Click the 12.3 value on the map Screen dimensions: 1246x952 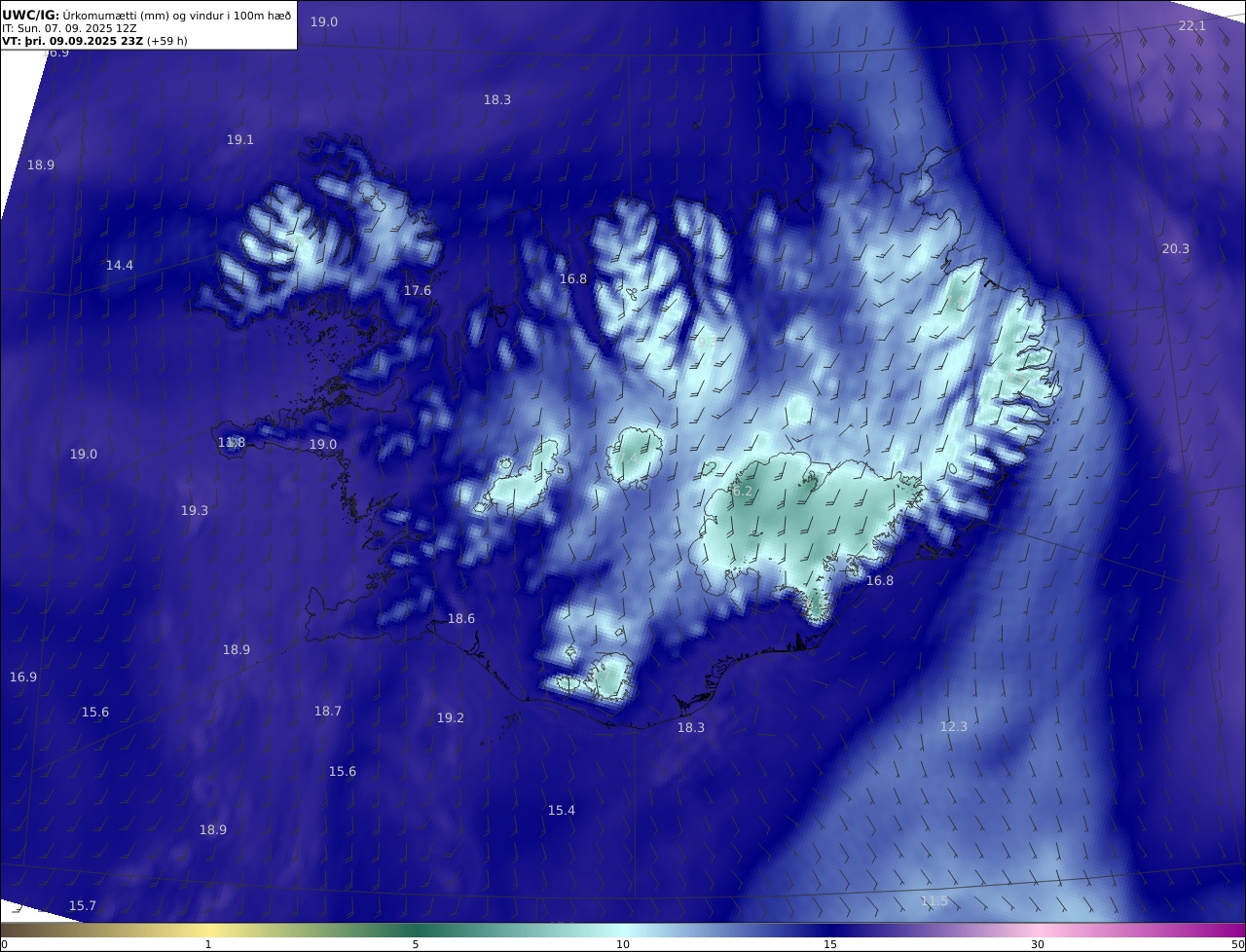click(954, 726)
